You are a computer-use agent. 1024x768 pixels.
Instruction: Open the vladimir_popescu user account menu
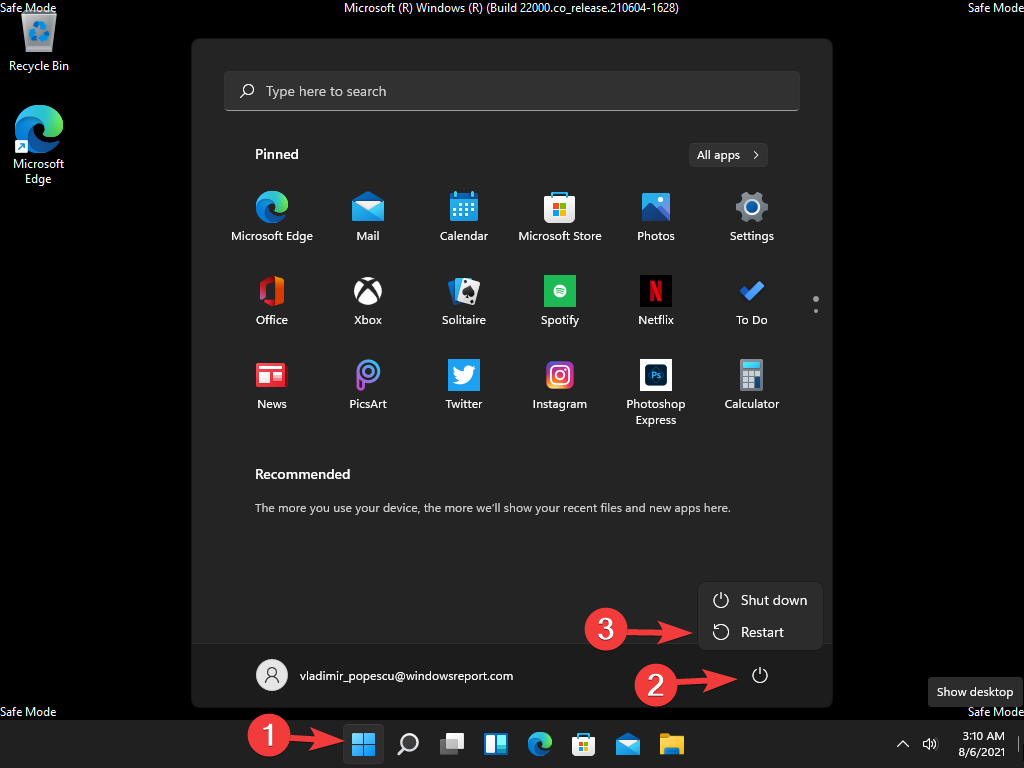pos(385,675)
